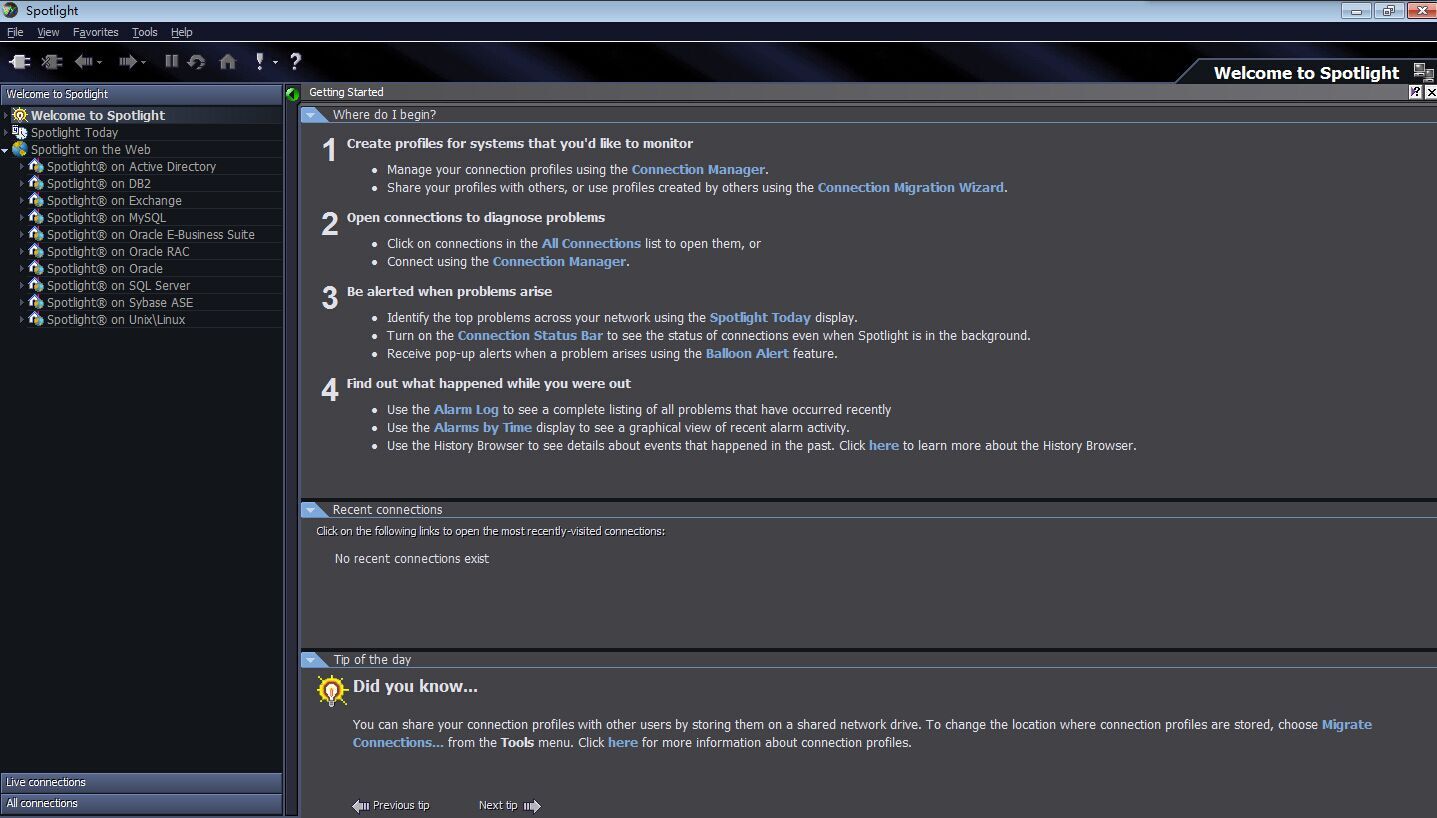Image resolution: width=1437 pixels, height=818 pixels.
Task: Open the Help menu
Action: (x=182, y=32)
